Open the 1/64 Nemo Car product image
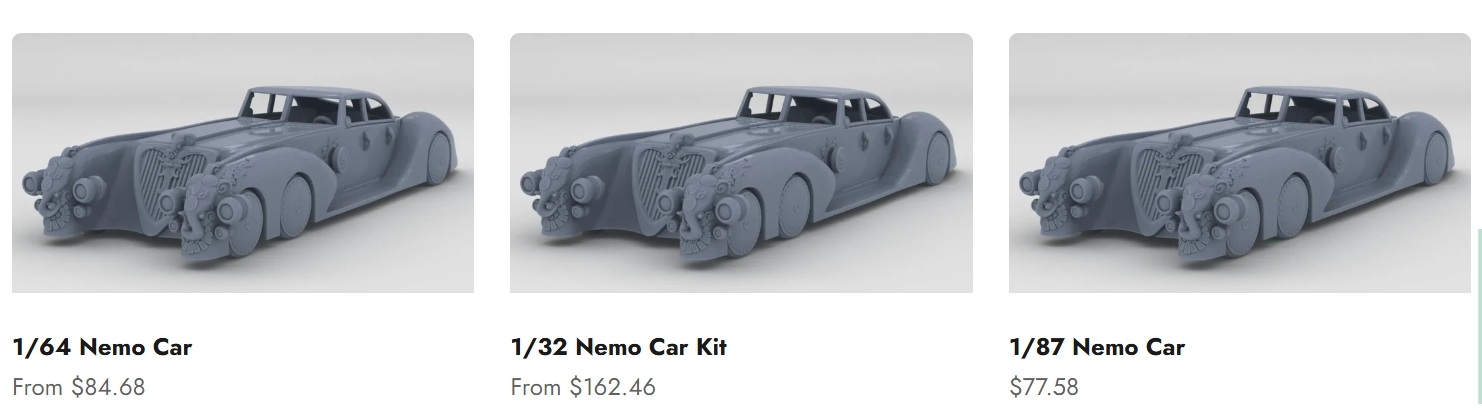 (x=243, y=163)
